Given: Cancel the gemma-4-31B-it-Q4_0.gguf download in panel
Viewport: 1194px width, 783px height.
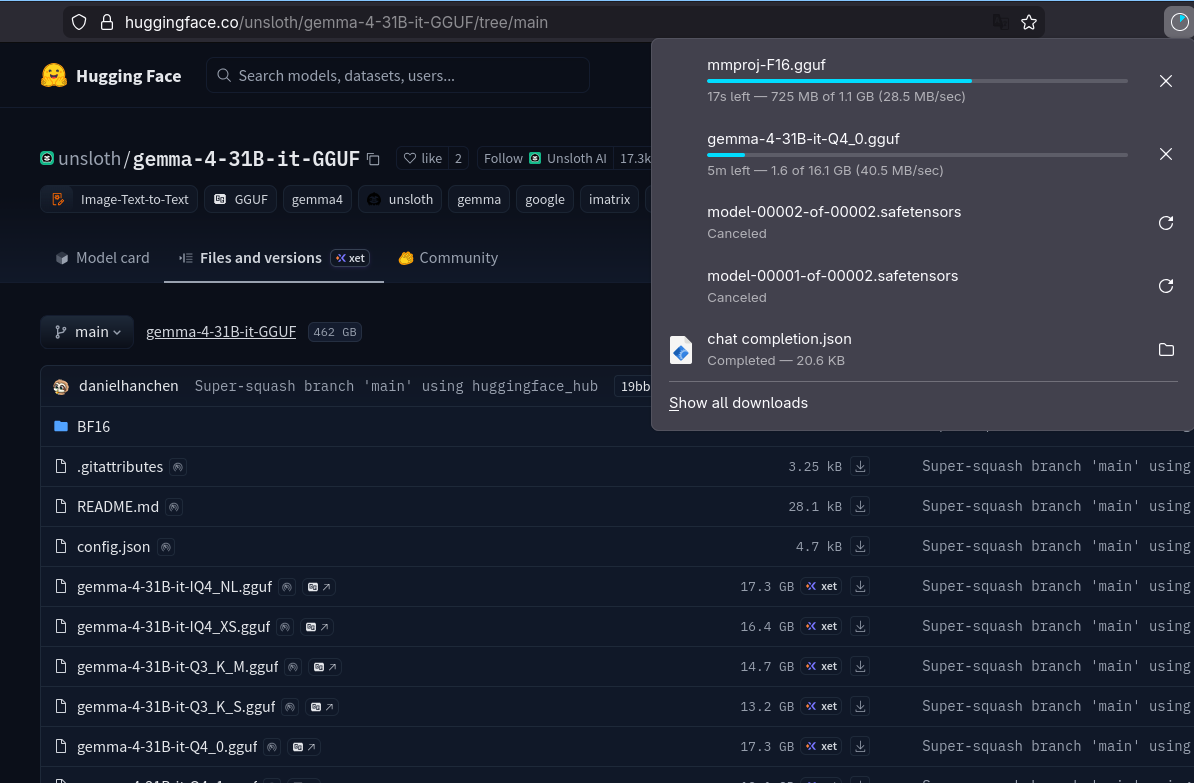Looking at the screenshot, I should tap(1165, 154).
